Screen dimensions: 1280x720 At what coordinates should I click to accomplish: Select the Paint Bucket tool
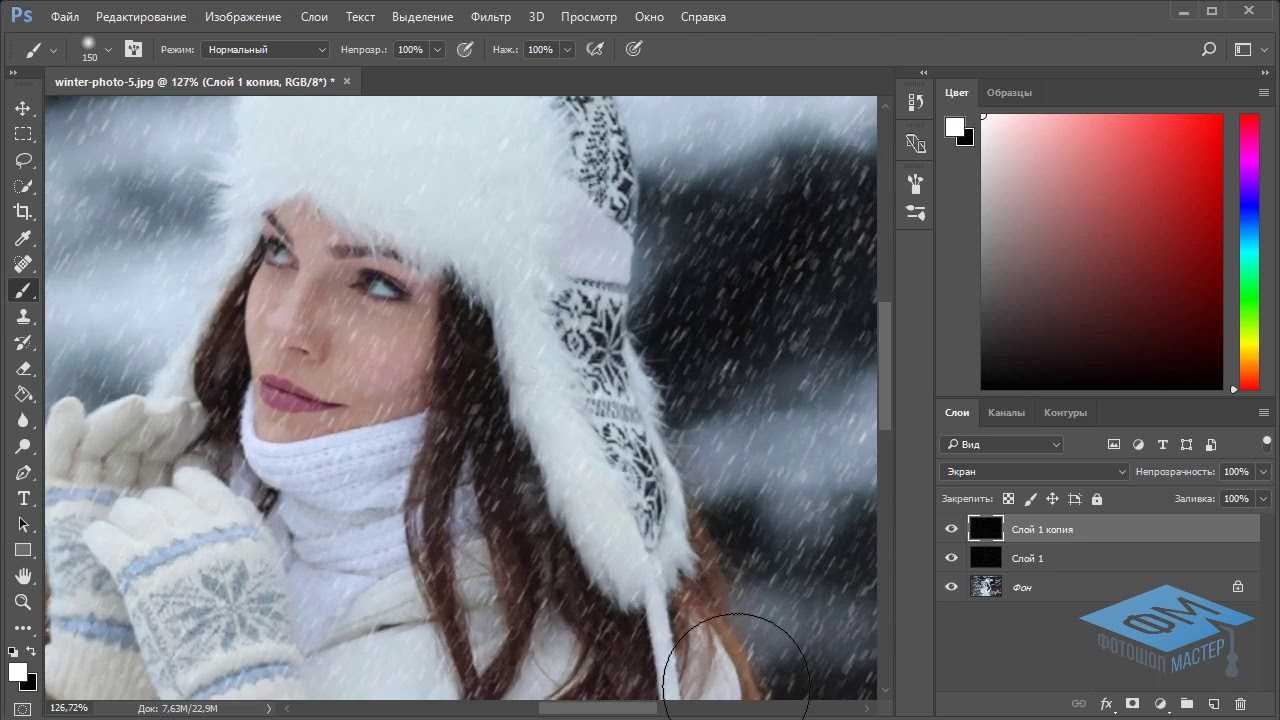tap(23, 394)
